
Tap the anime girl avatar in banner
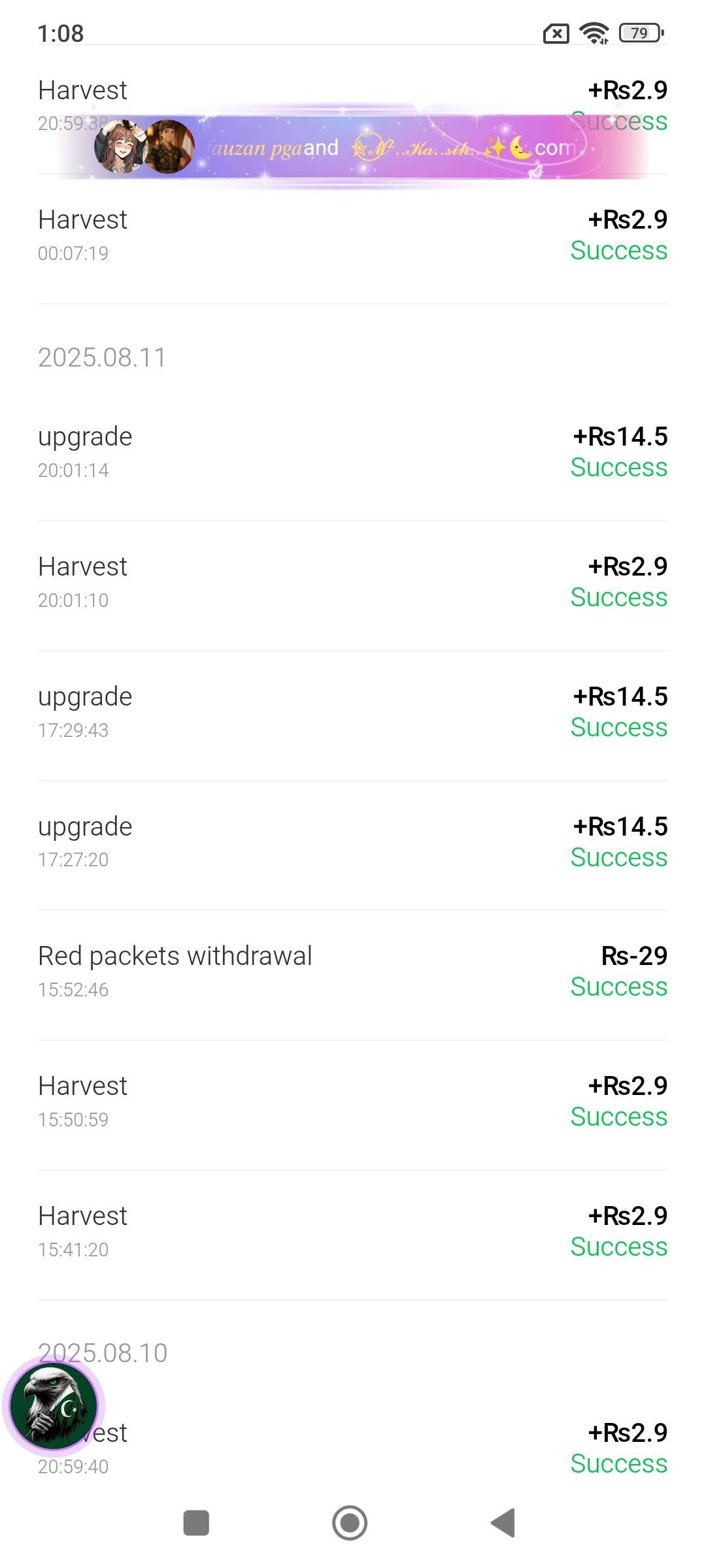click(120, 147)
